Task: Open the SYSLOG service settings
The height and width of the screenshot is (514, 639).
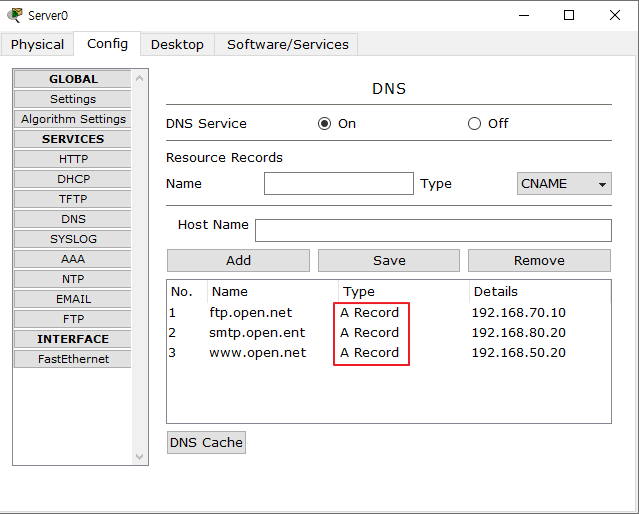Action: pyautogui.click(x=73, y=239)
